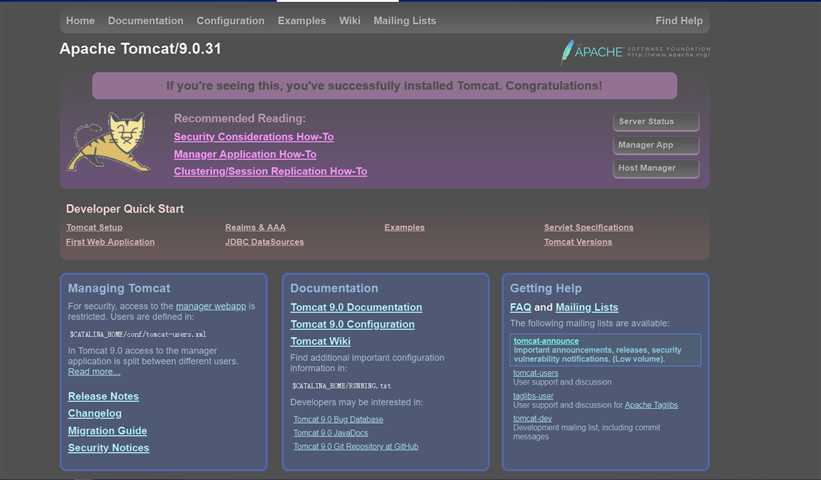Click the Managing Tomcat panel heading
Image resolution: width=821 pixels, height=480 pixels.
tap(119, 288)
